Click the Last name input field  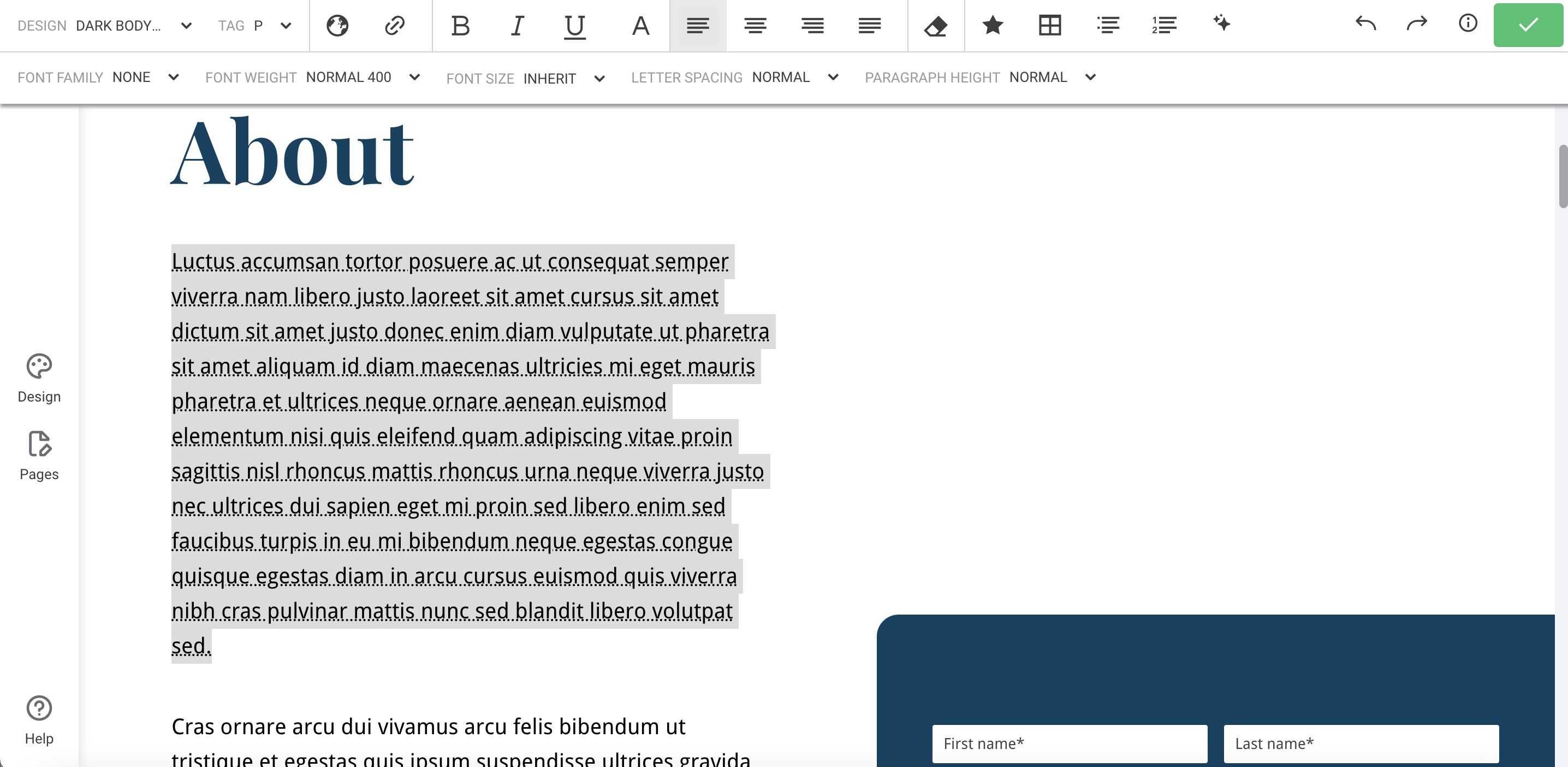[1361, 744]
